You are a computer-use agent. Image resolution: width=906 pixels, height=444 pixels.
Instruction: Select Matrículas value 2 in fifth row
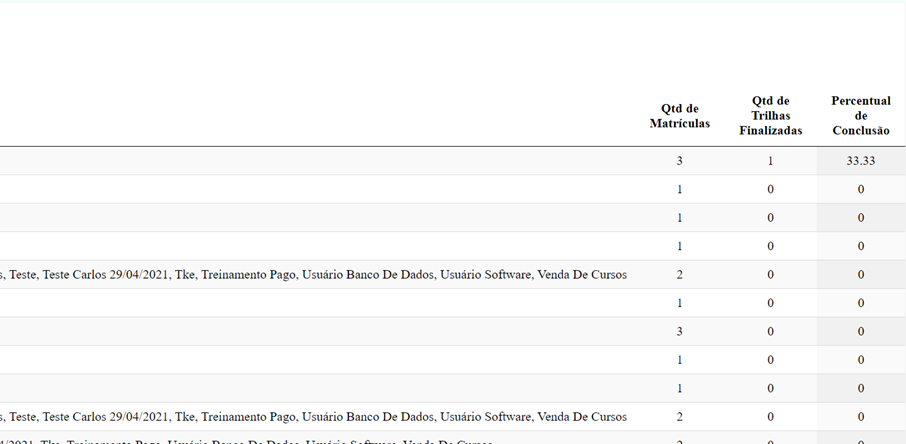coord(680,275)
